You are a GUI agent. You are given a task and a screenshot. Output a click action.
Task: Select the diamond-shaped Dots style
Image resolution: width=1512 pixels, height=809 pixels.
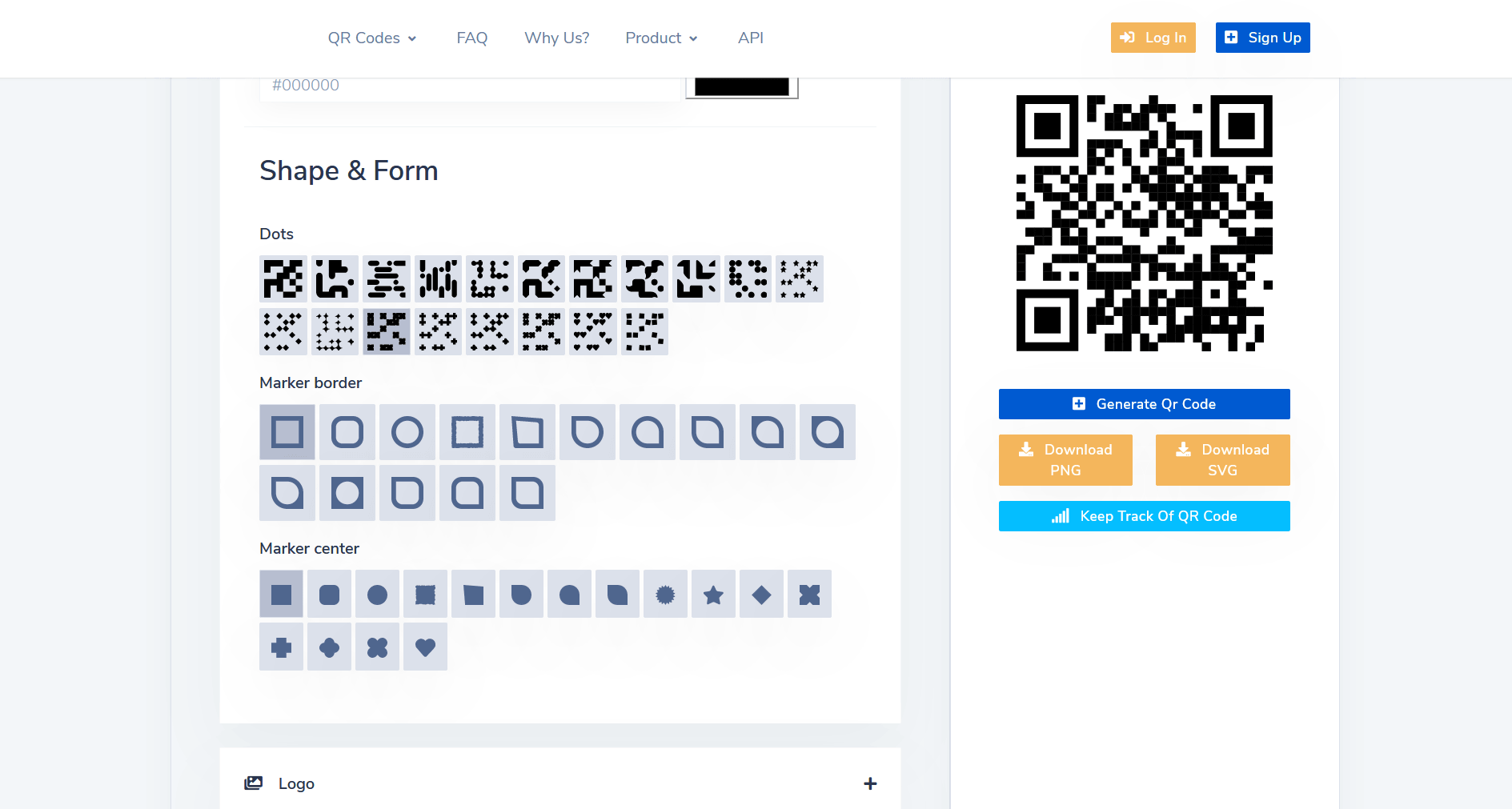[x=283, y=331]
